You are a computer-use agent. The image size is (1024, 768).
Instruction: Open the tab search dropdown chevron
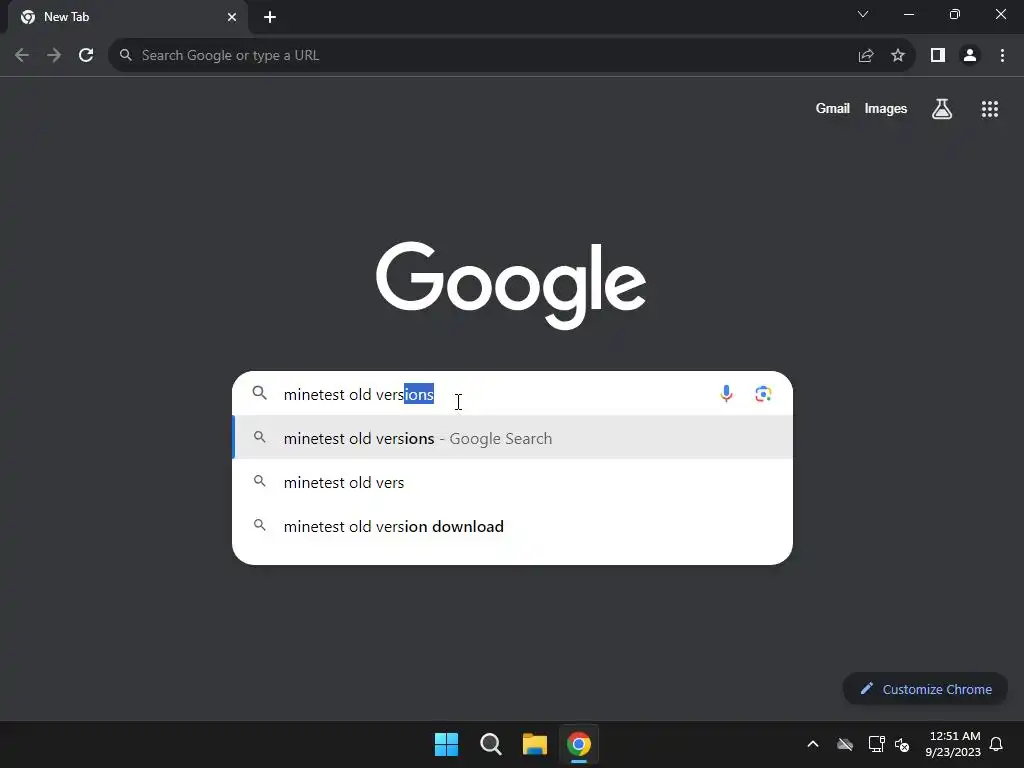(x=863, y=14)
